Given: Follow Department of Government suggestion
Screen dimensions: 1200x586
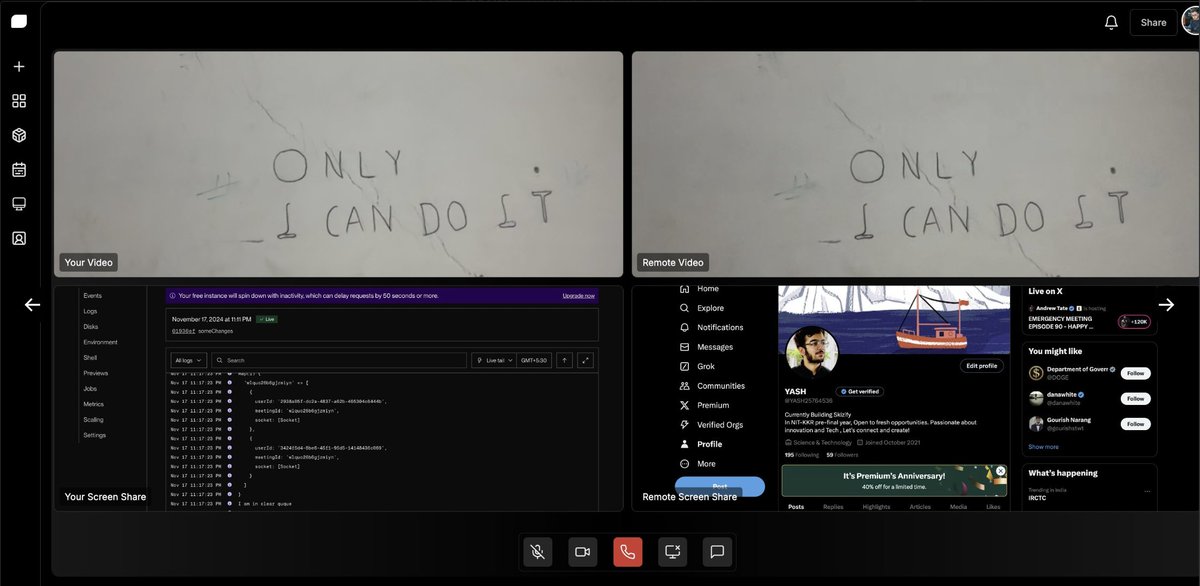Looking at the screenshot, I should point(1134,373).
